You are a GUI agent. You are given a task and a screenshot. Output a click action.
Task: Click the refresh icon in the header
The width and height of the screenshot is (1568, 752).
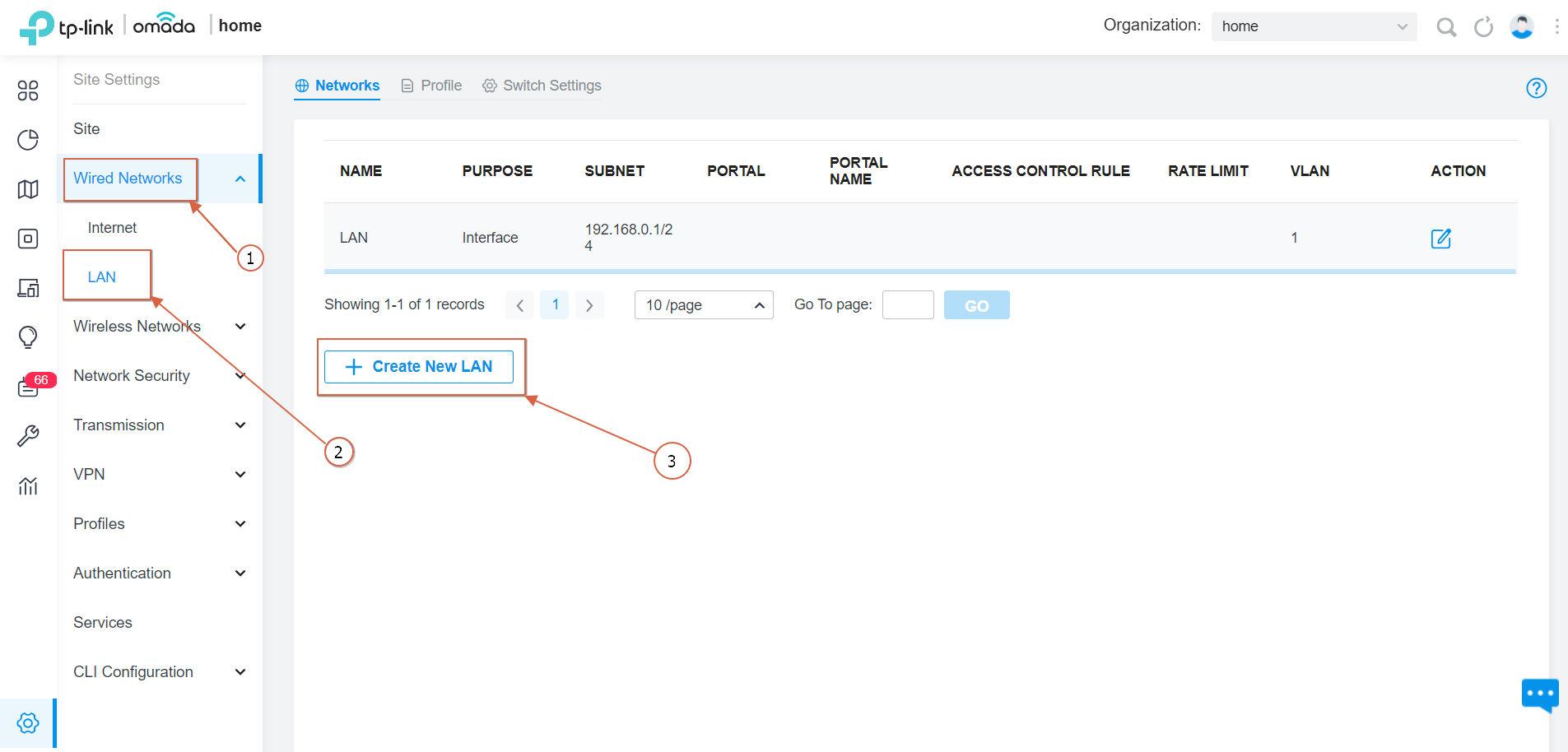(1483, 27)
